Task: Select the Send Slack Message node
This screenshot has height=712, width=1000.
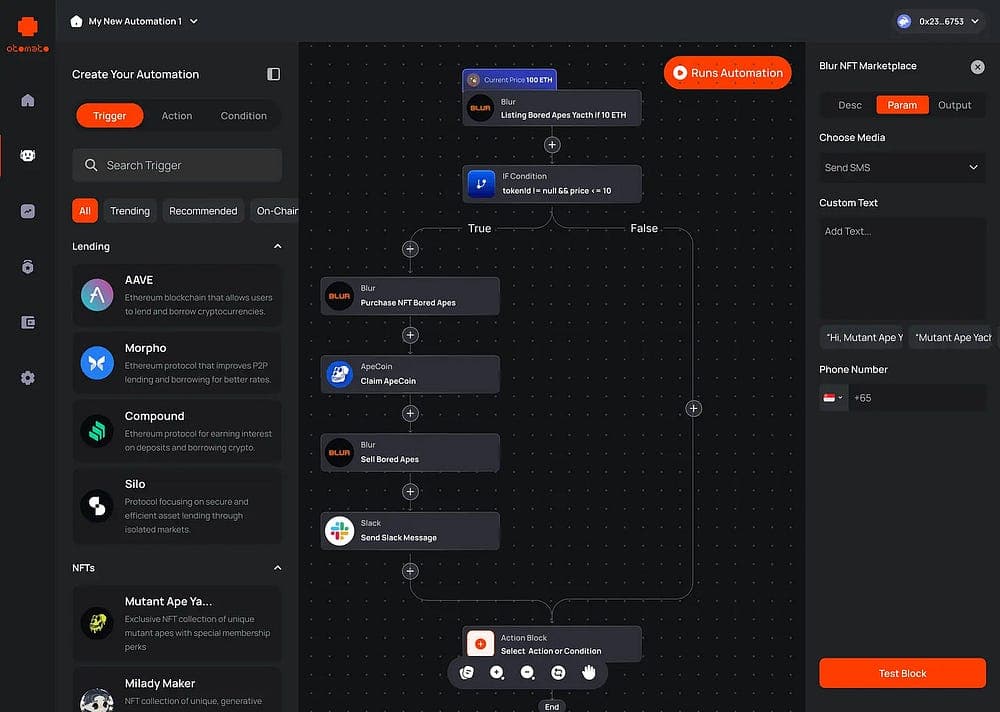Action: pos(410,531)
